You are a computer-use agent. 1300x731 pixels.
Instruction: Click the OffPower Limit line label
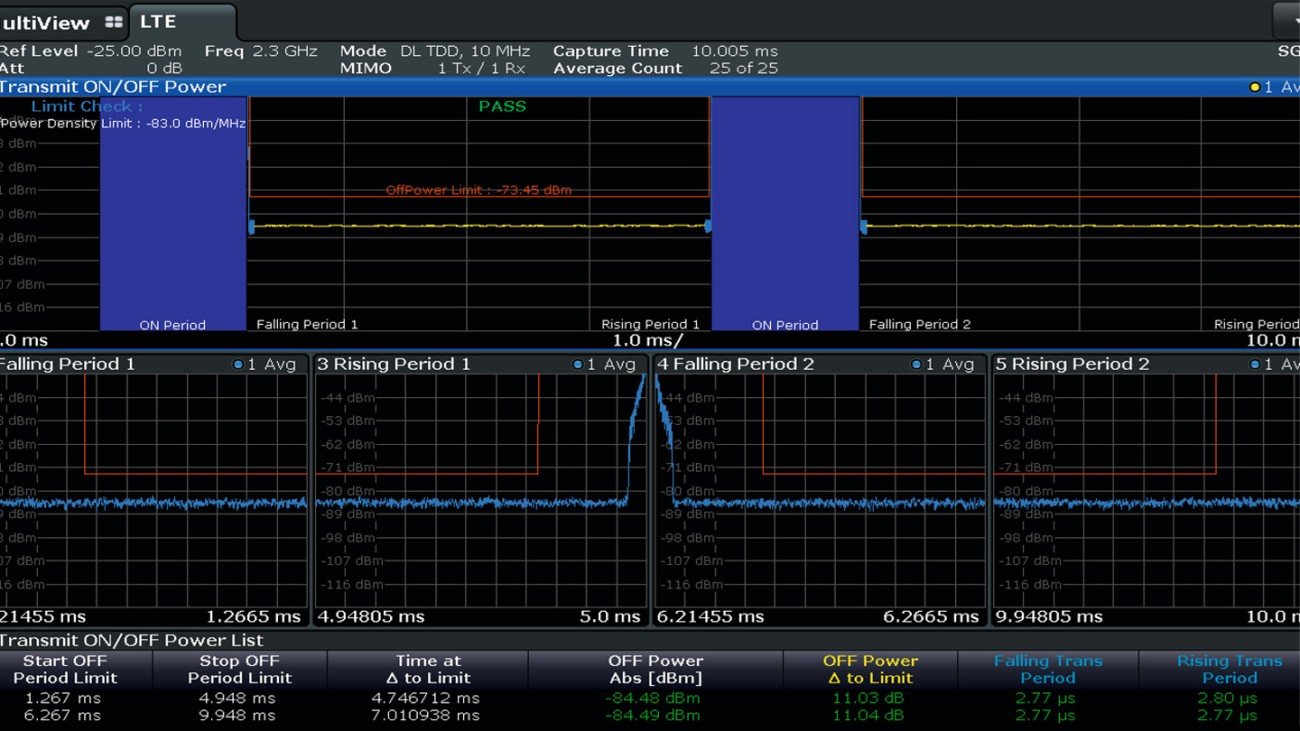point(479,190)
